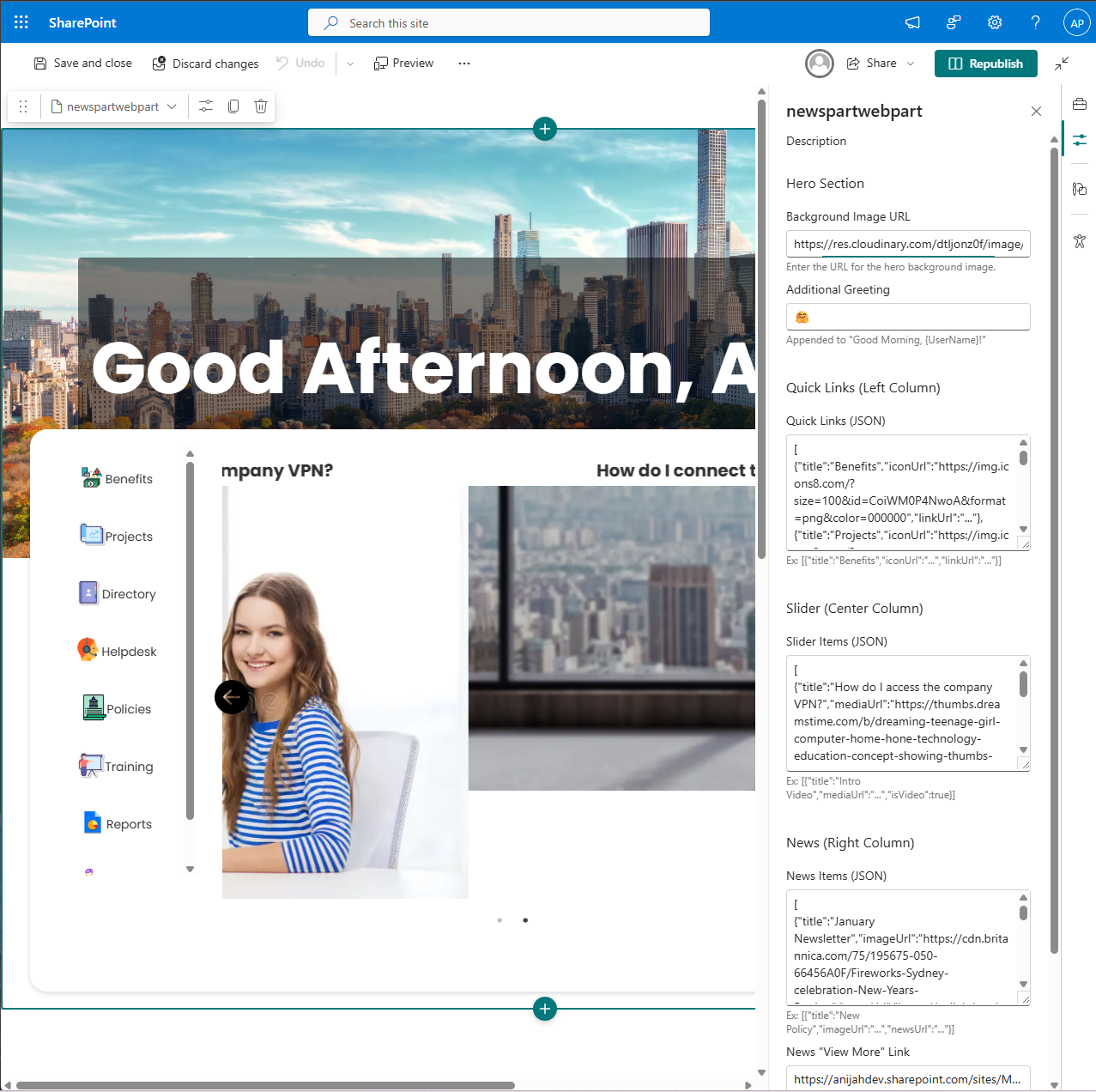Click Save and close
Screen dimensions: 1096x1092
[x=83, y=64]
